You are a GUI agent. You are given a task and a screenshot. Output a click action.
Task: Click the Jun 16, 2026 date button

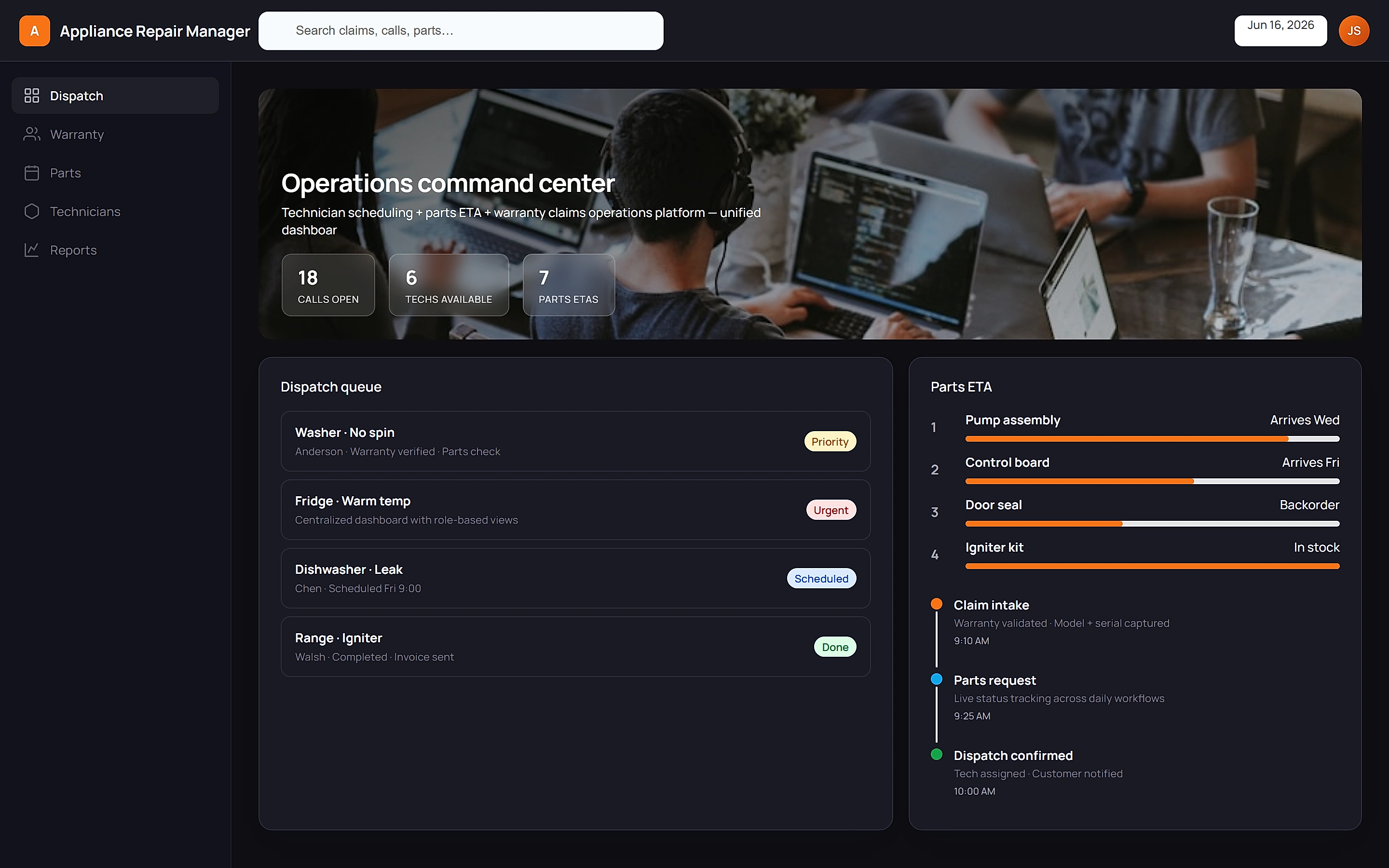pos(1280,31)
